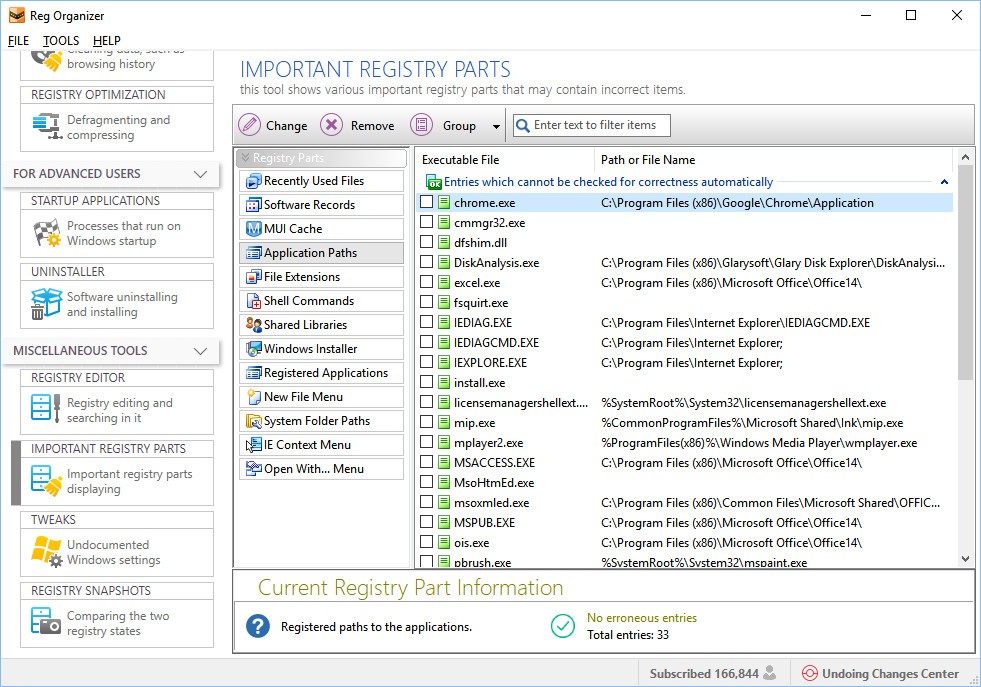The image size is (981, 687).
Task: Click the Group list icon in toolbar
Action: click(x=422, y=125)
